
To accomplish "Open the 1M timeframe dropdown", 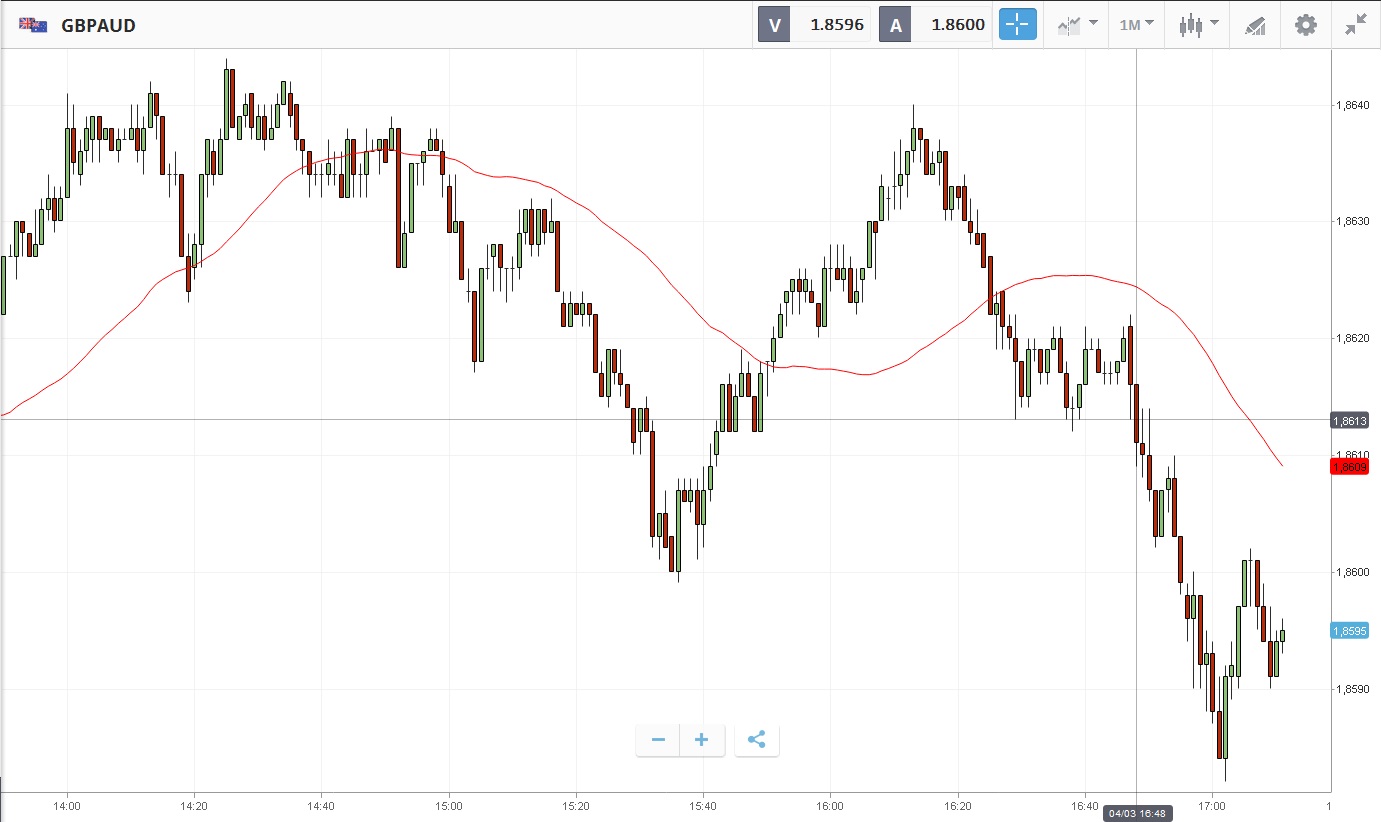I will pos(1136,25).
